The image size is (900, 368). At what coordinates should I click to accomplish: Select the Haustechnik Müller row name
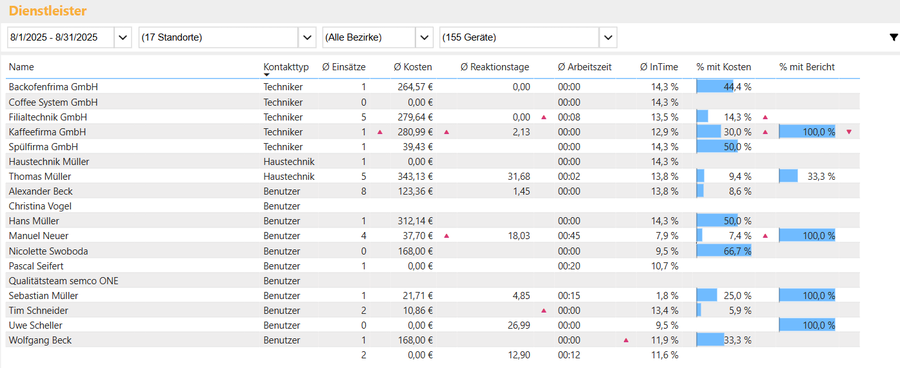pos(49,161)
